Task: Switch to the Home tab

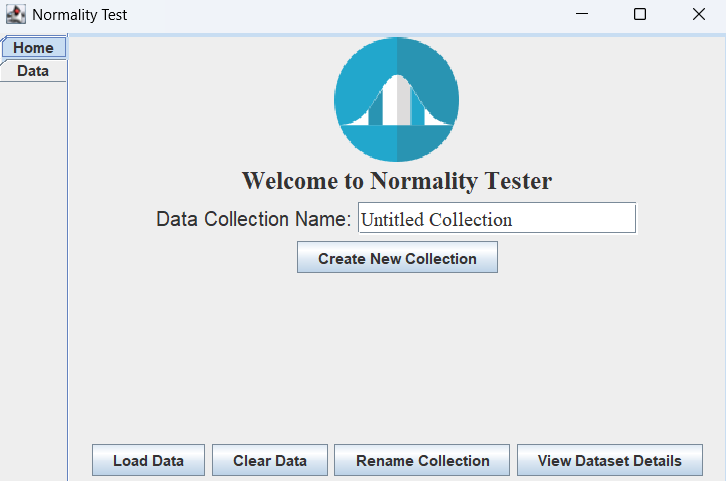Action: [x=34, y=48]
